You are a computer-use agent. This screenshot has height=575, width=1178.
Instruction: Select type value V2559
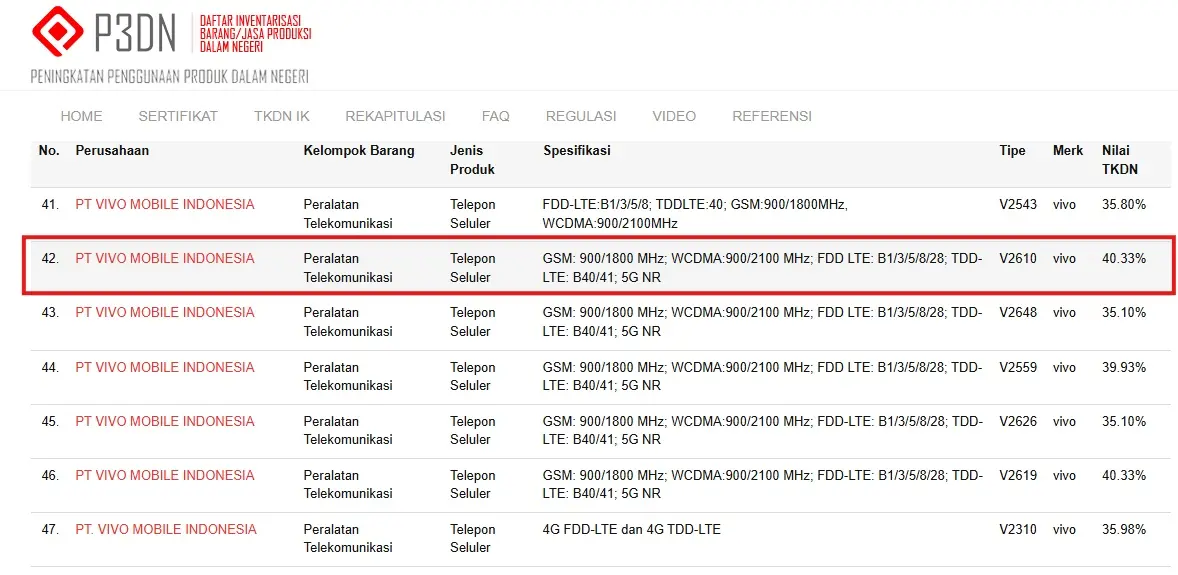(x=1018, y=368)
